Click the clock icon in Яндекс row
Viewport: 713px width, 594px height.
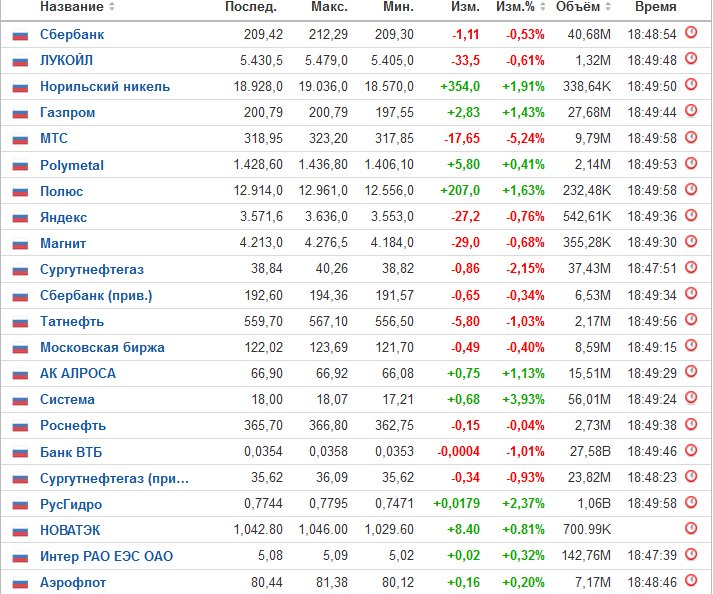(x=691, y=215)
